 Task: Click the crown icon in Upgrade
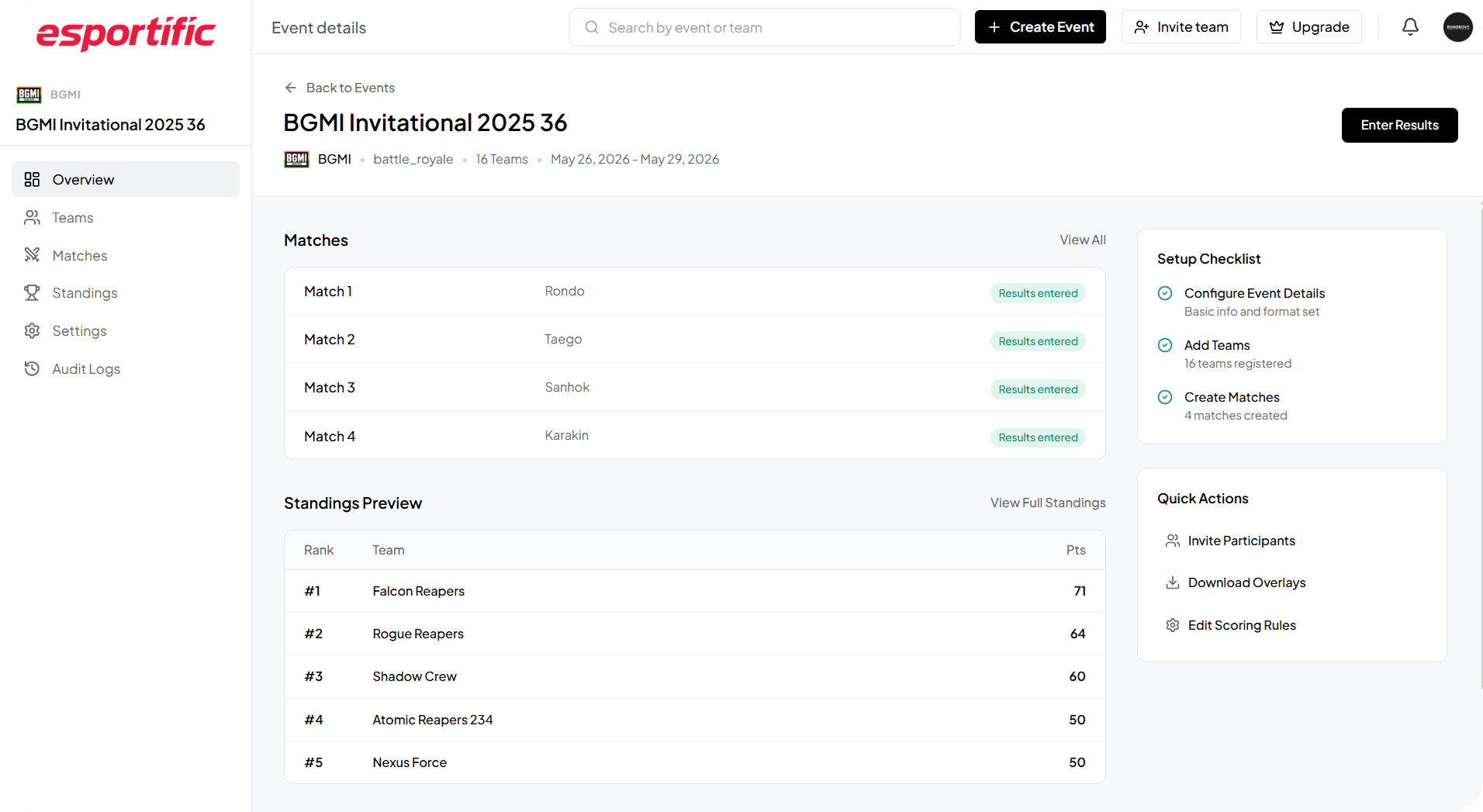tap(1277, 27)
